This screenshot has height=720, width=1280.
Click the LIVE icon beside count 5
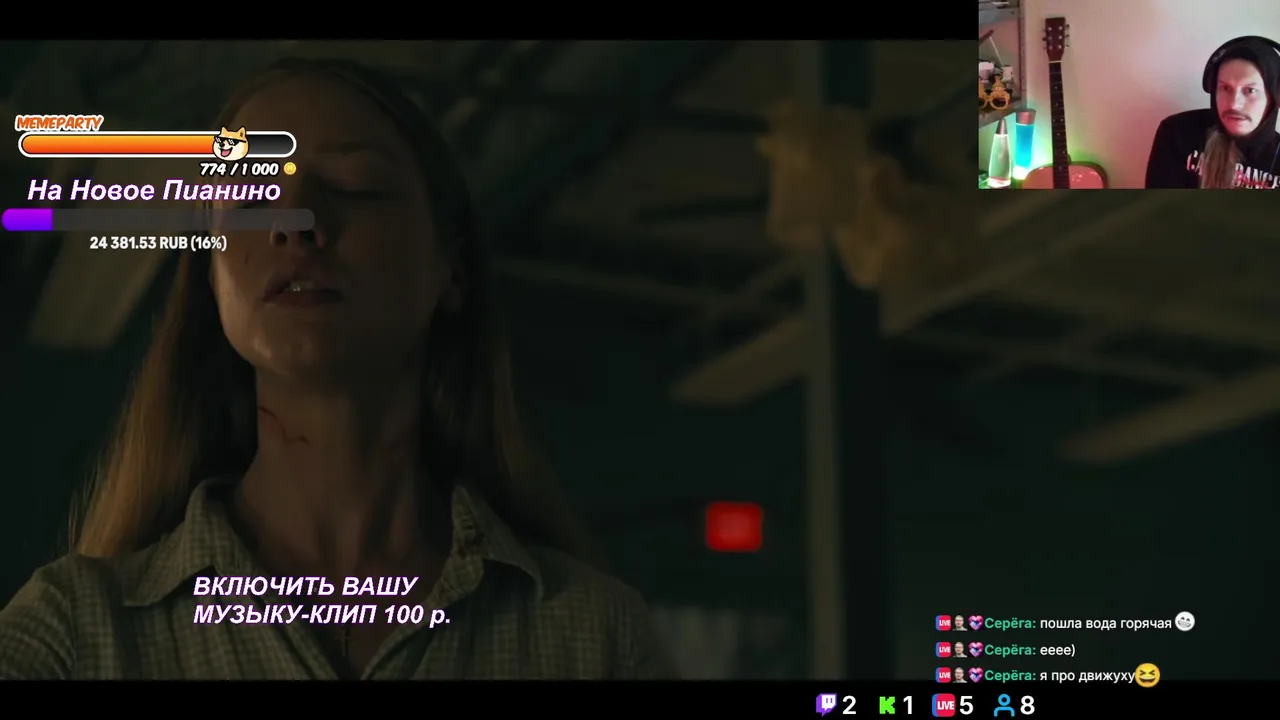click(x=944, y=705)
